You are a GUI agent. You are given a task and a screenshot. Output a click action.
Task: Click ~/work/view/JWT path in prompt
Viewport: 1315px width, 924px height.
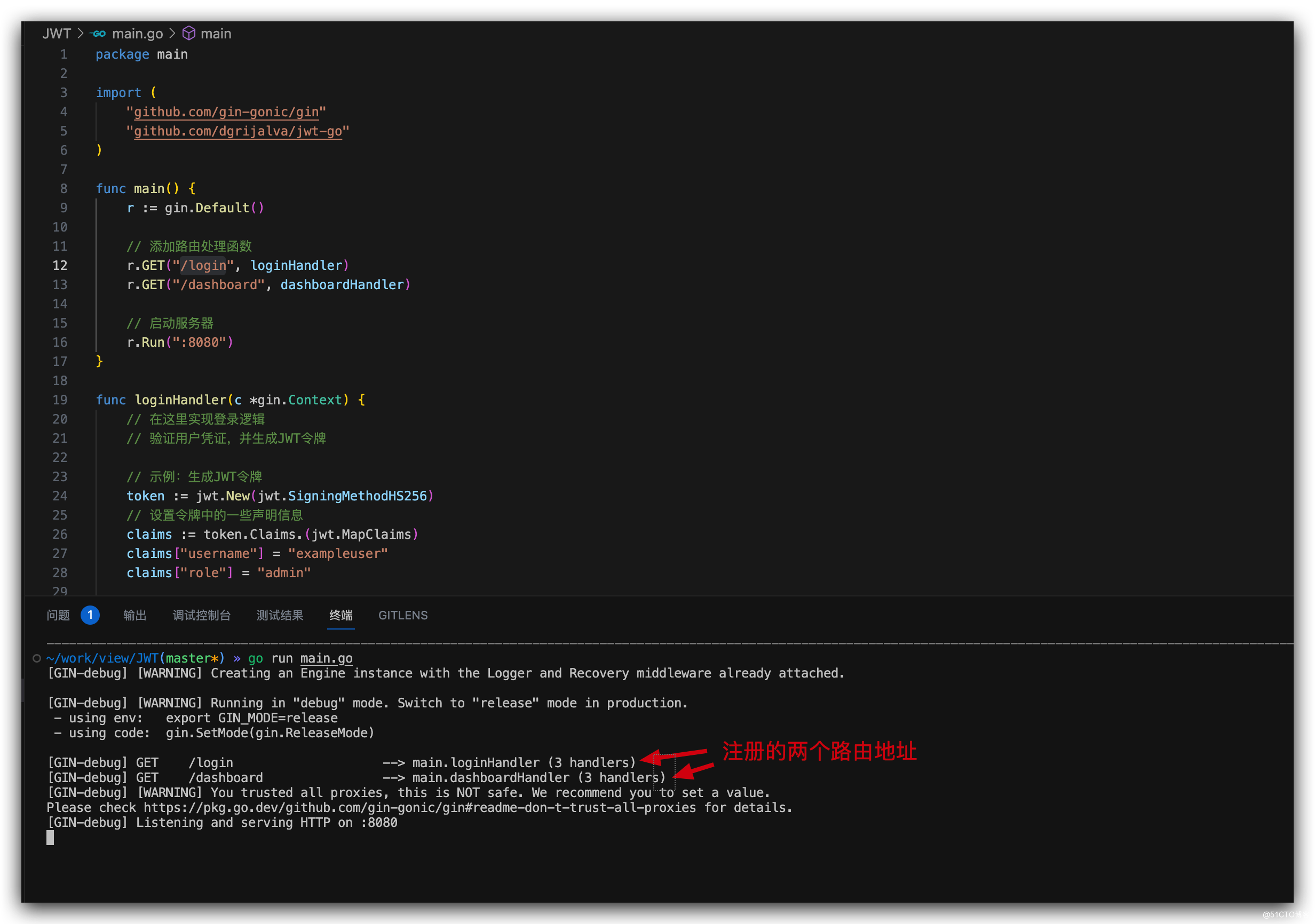pos(102,658)
